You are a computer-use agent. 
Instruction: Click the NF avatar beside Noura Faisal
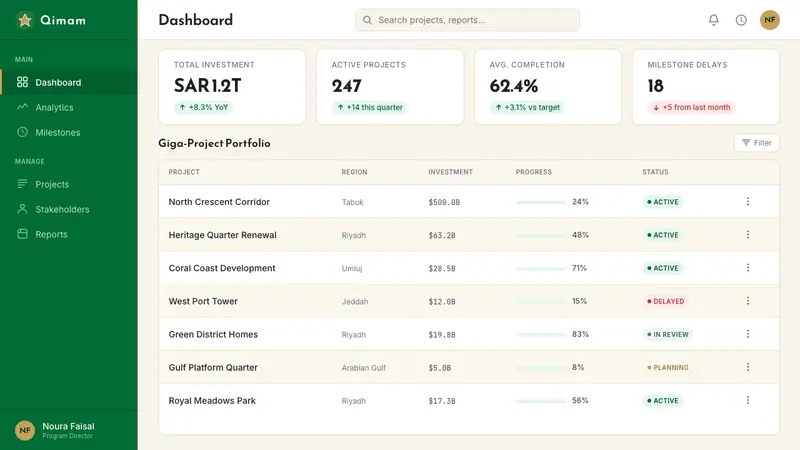tap(24, 430)
